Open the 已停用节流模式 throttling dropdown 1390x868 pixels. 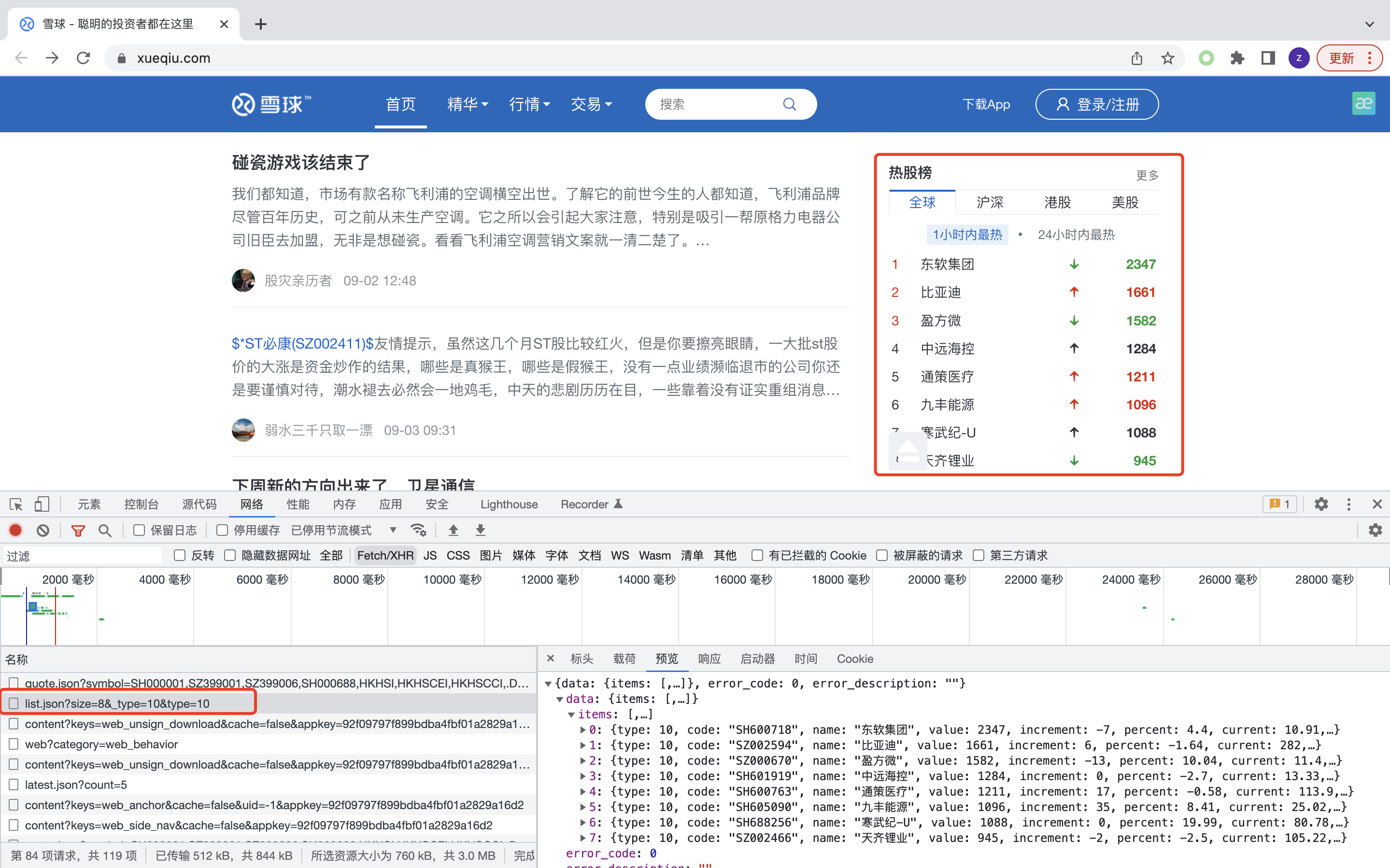pyautogui.click(x=344, y=530)
